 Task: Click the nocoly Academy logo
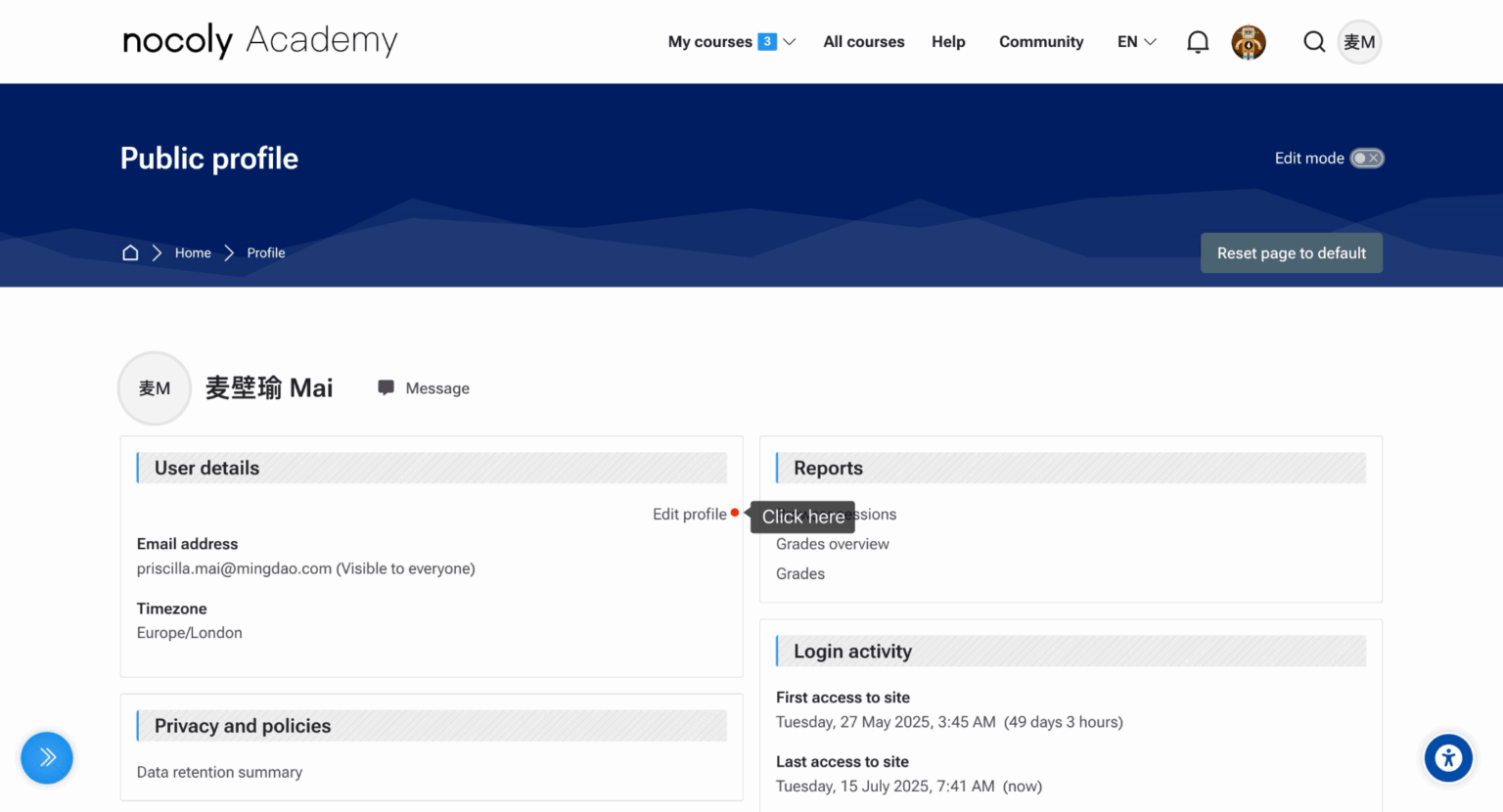click(260, 41)
